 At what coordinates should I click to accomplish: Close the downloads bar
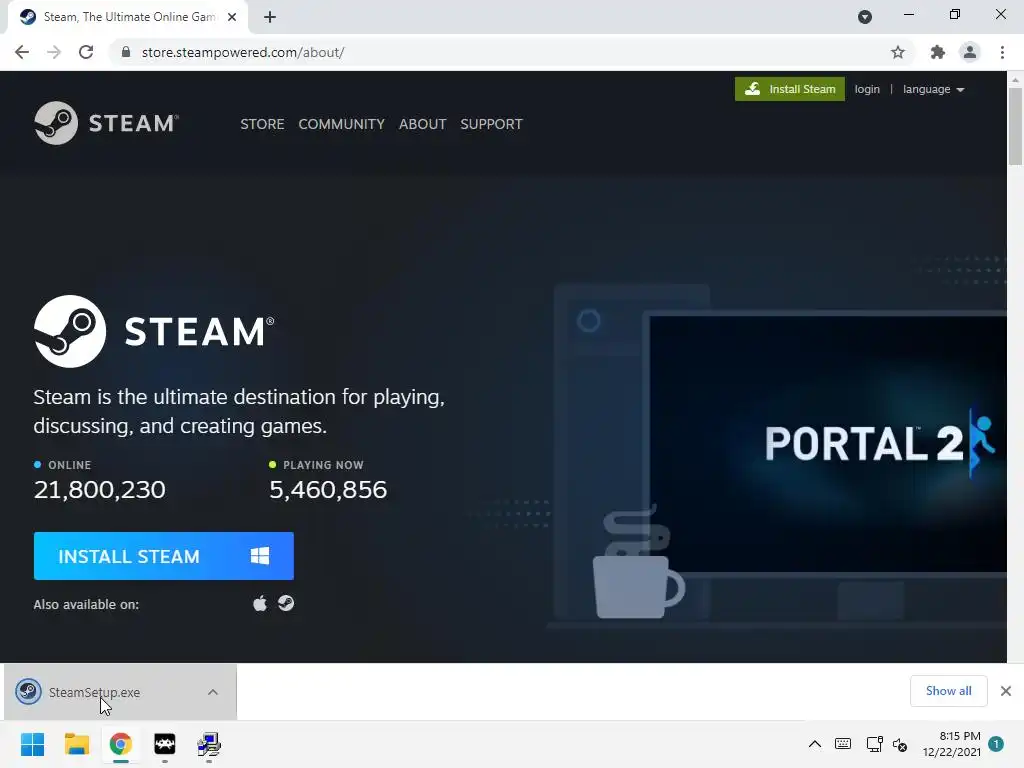point(1006,691)
